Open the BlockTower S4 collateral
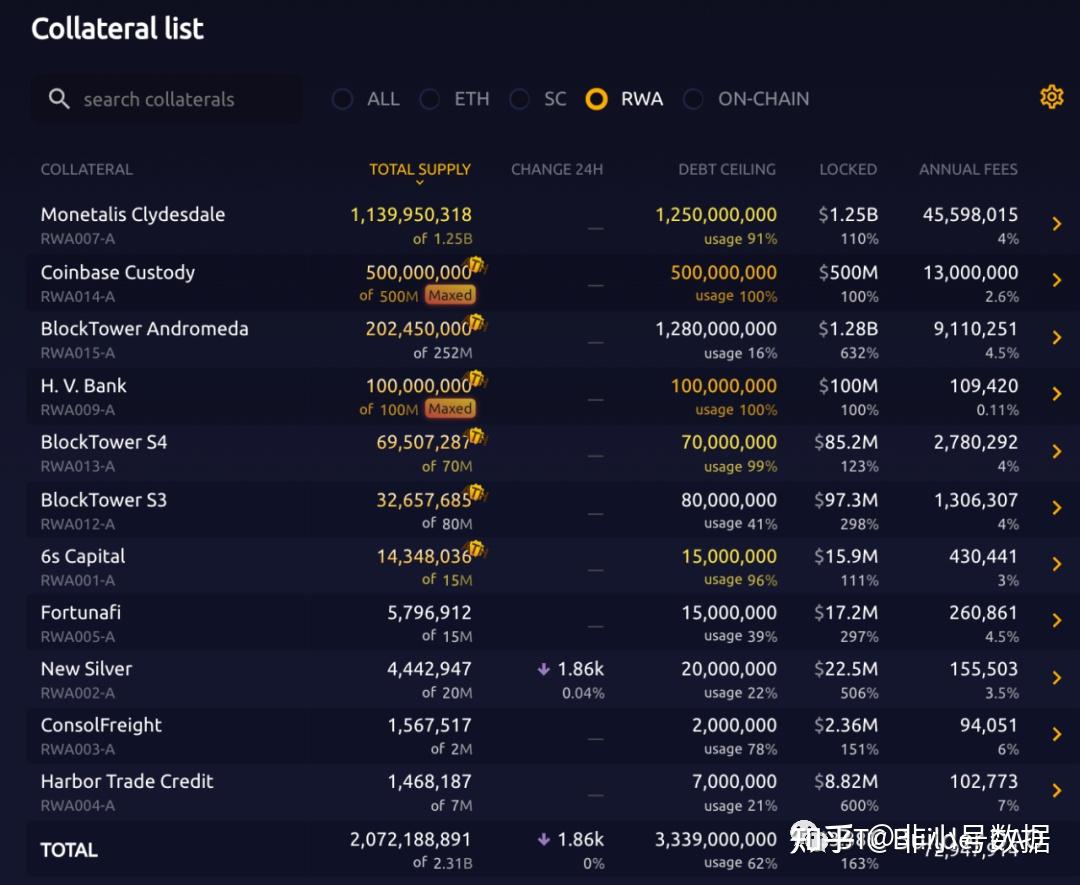The height and width of the screenshot is (885, 1080). pyautogui.click(x=104, y=442)
